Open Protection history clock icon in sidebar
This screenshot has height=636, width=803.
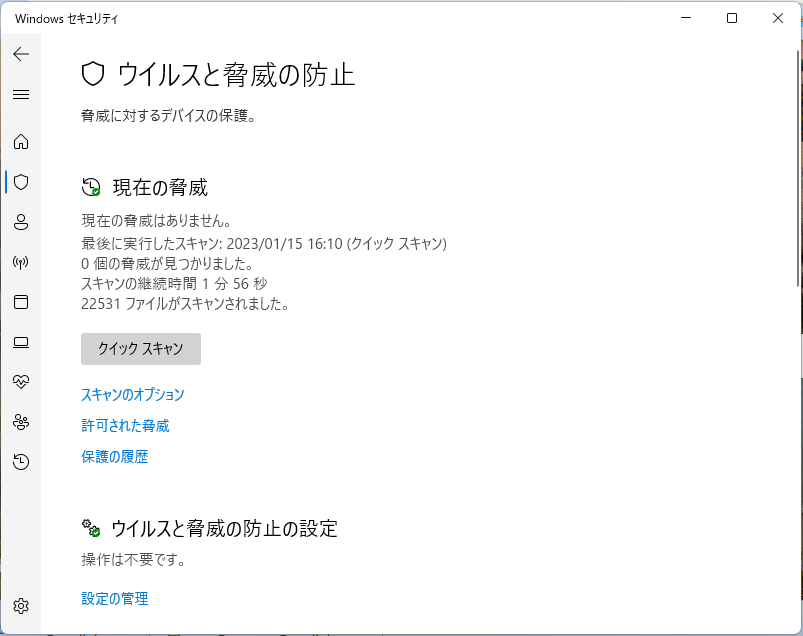tap(21, 462)
